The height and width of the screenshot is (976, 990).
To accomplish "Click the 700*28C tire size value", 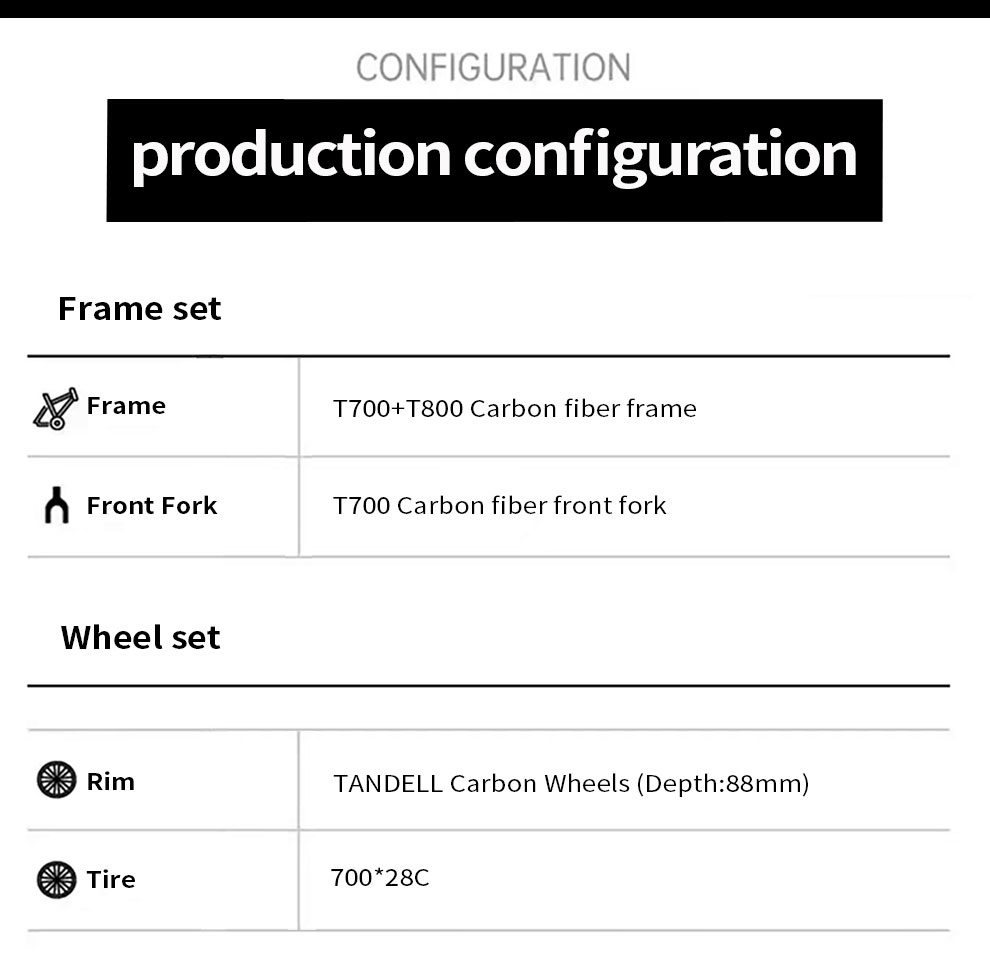I will [x=380, y=878].
